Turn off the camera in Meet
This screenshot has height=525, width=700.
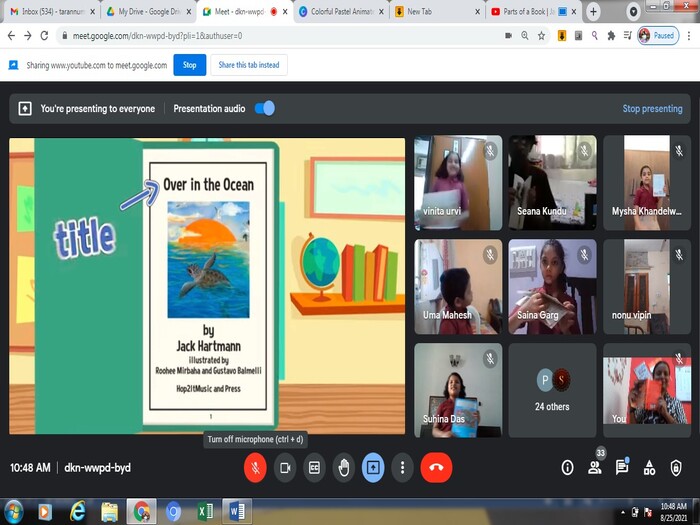click(285, 467)
